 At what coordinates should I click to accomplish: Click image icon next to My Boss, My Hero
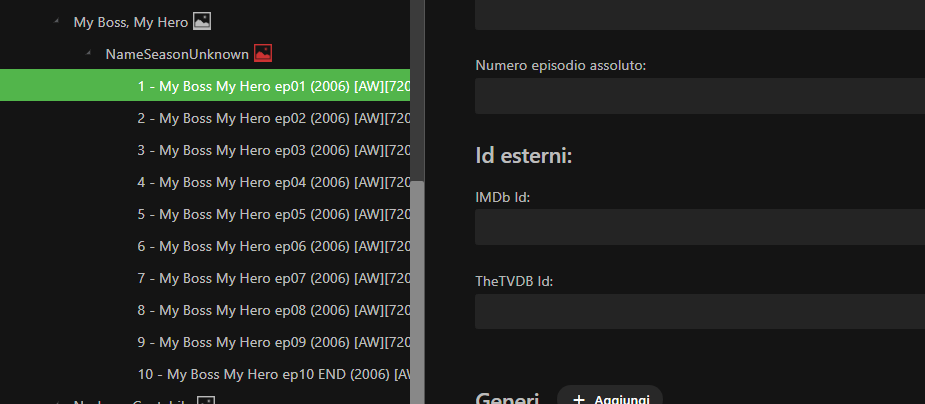tap(202, 22)
